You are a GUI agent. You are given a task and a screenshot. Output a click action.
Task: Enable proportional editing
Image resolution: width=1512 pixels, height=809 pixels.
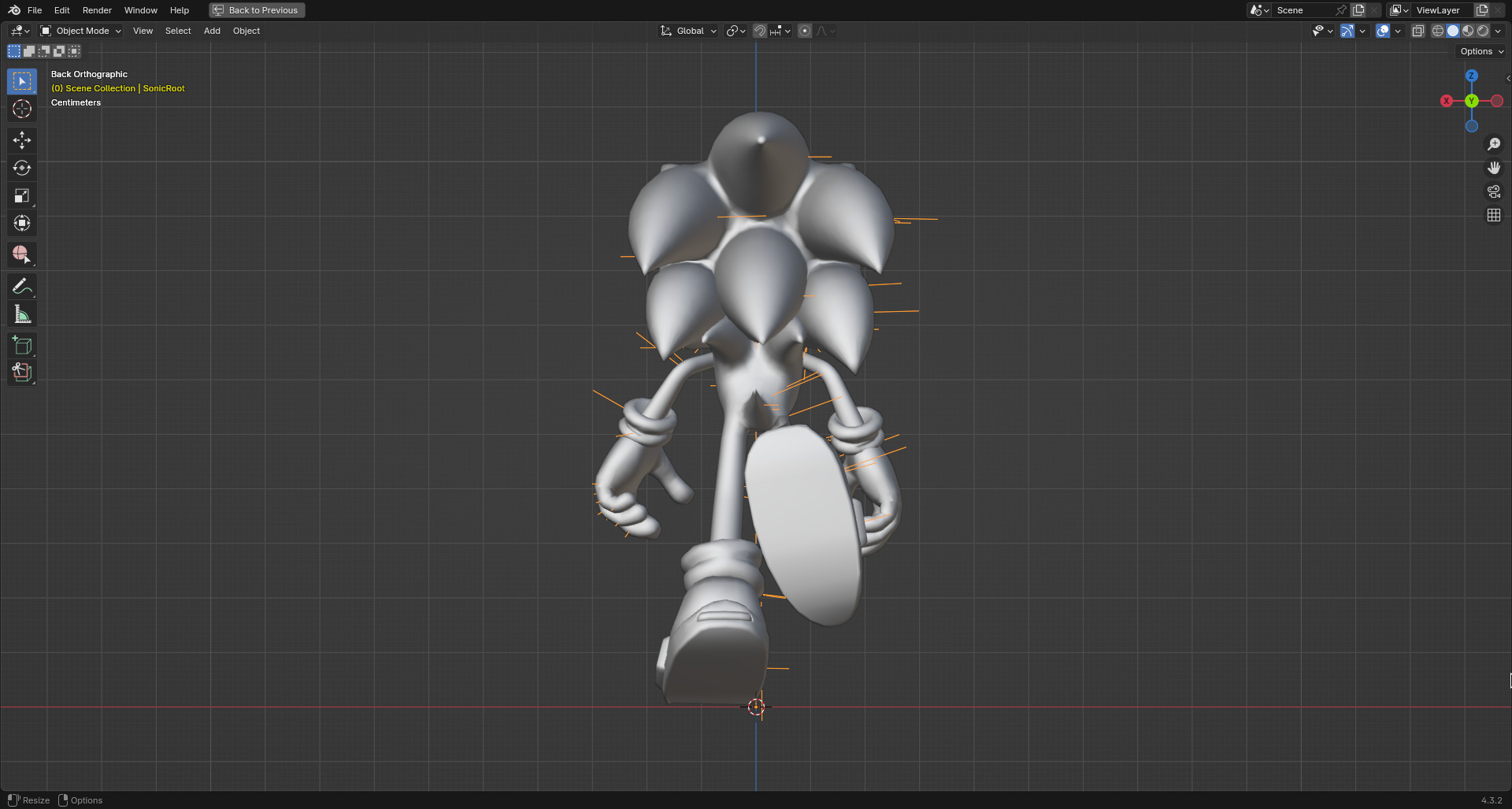tap(804, 31)
